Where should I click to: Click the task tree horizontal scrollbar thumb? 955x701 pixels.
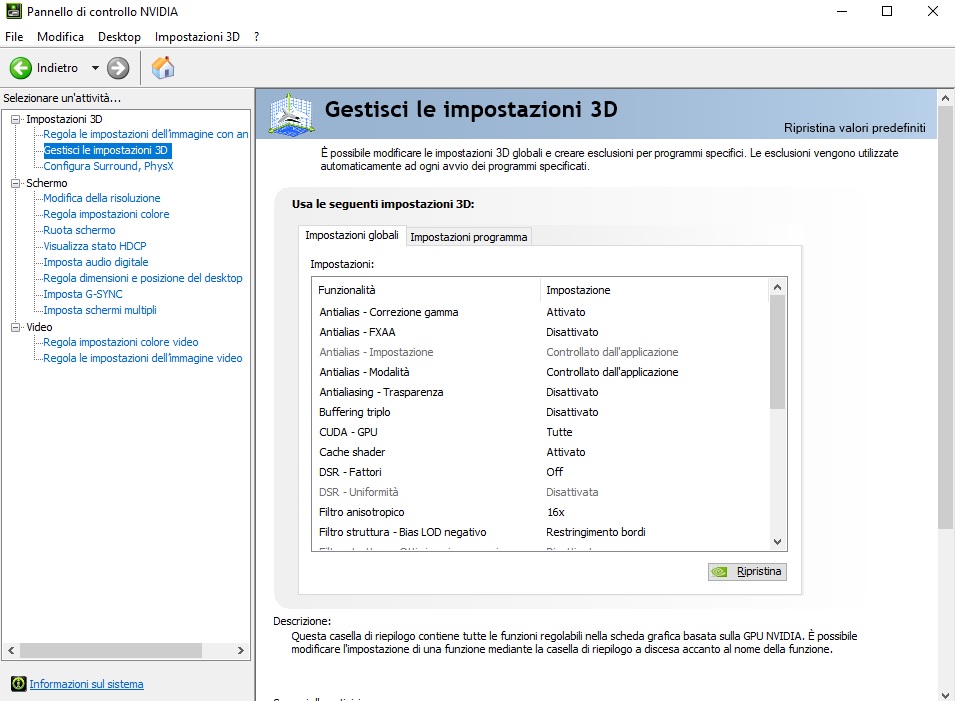[x=111, y=650]
